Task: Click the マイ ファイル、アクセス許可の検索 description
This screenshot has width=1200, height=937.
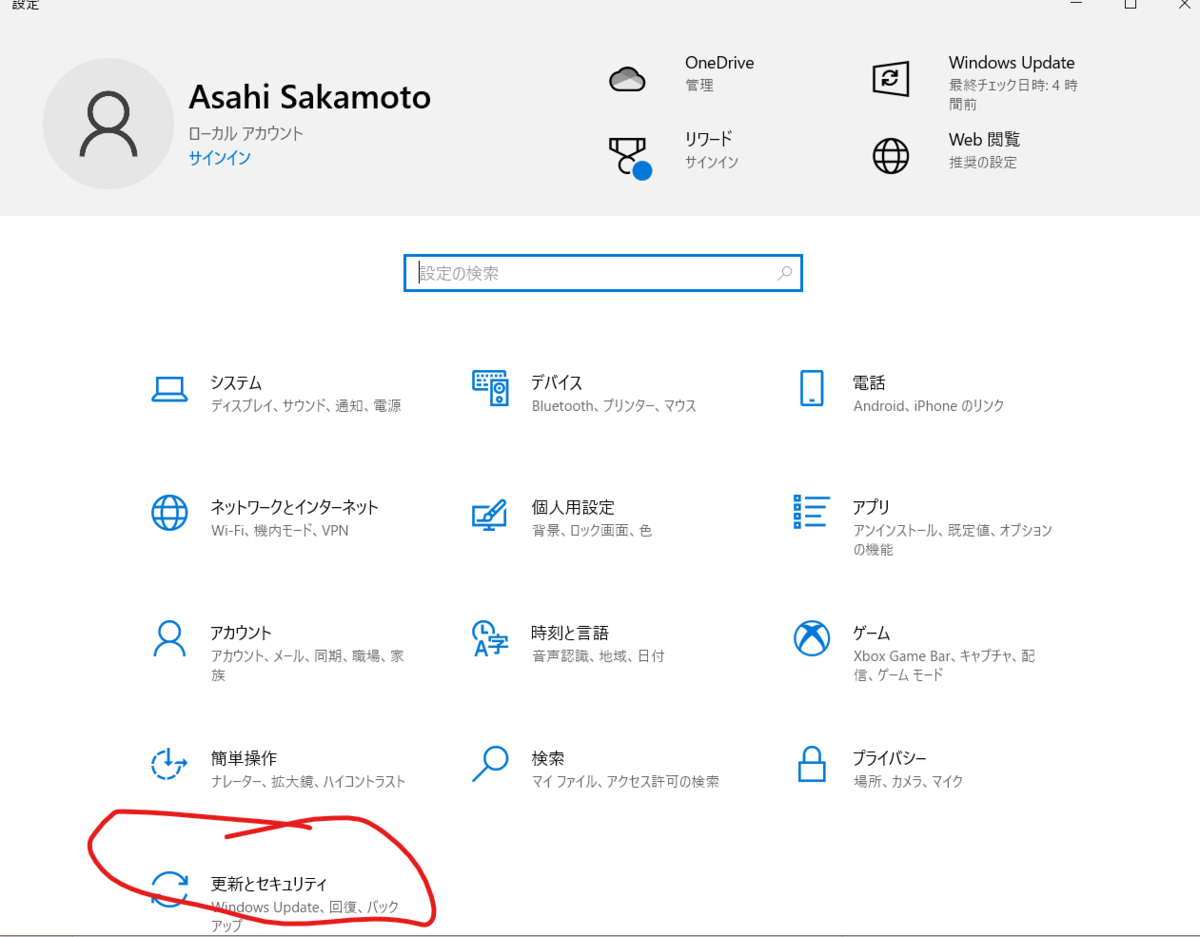Action: 625,781
